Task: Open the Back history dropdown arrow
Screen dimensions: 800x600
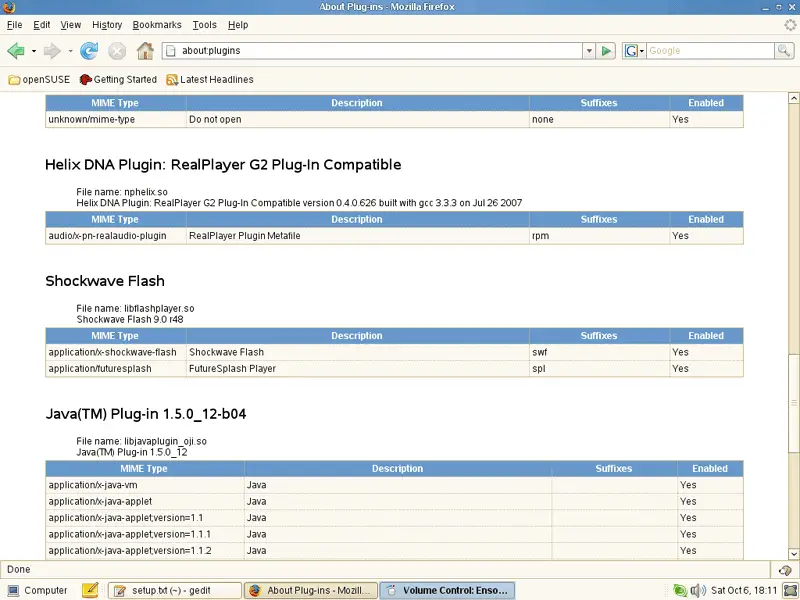Action: 34,51
